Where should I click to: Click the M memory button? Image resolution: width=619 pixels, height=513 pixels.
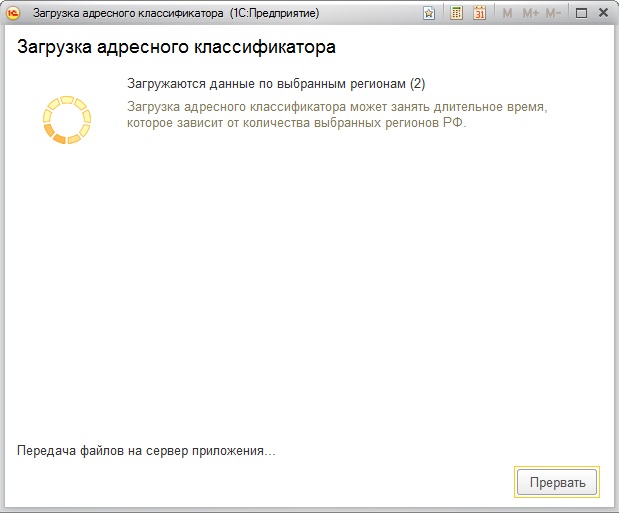[x=507, y=13]
